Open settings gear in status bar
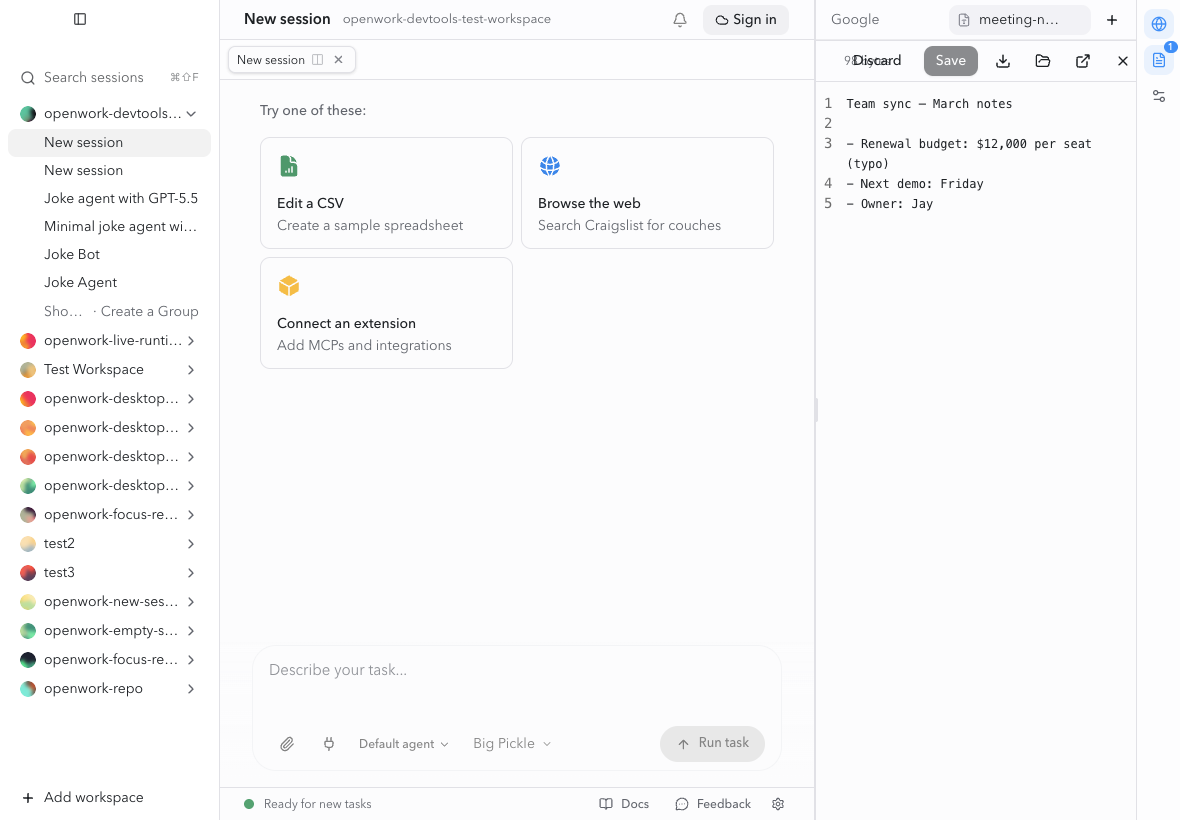 pos(778,804)
